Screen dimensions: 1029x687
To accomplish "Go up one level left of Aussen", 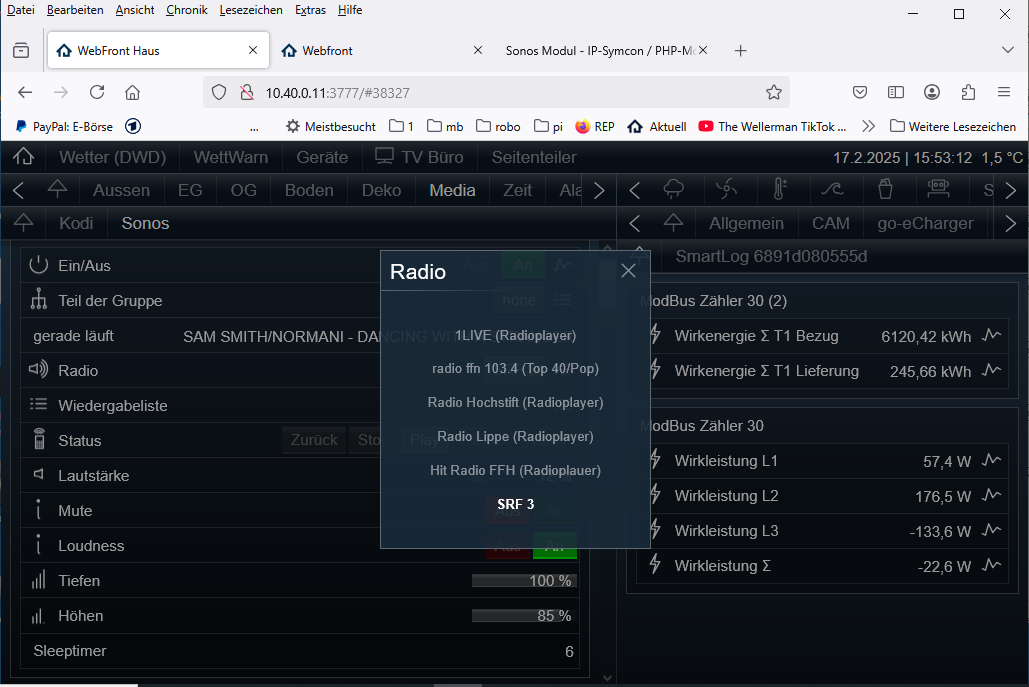I will tap(57, 190).
